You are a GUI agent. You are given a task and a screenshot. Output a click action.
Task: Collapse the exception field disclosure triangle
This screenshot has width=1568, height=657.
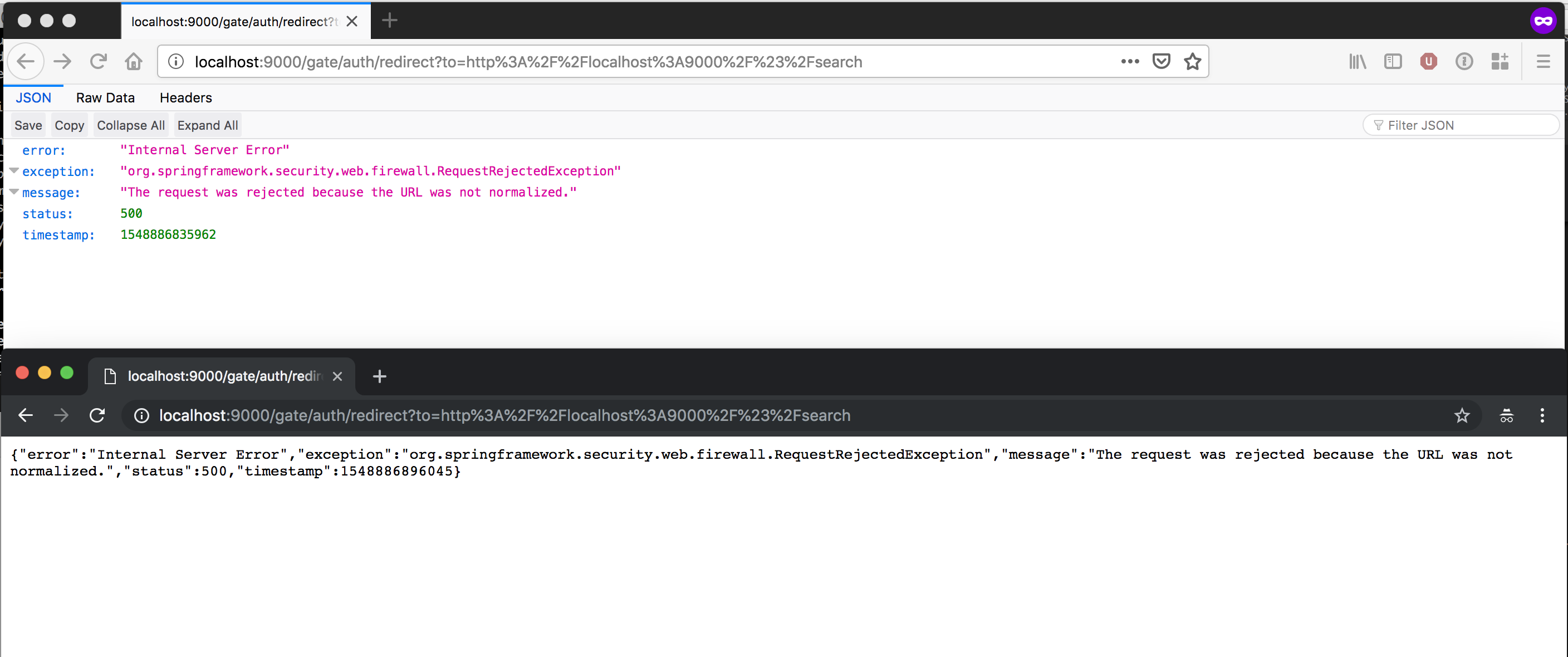pos(13,171)
